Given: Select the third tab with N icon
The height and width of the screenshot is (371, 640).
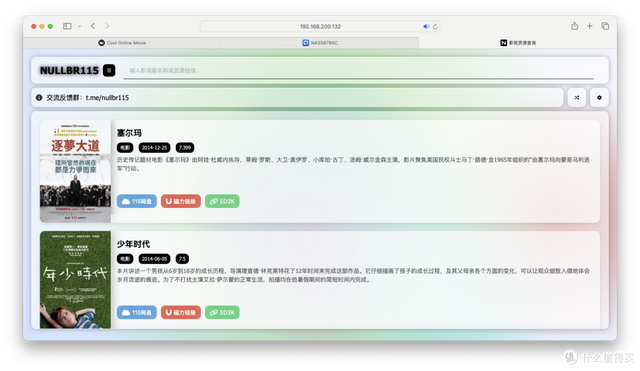Looking at the screenshot, I should [x=518, y=42].
